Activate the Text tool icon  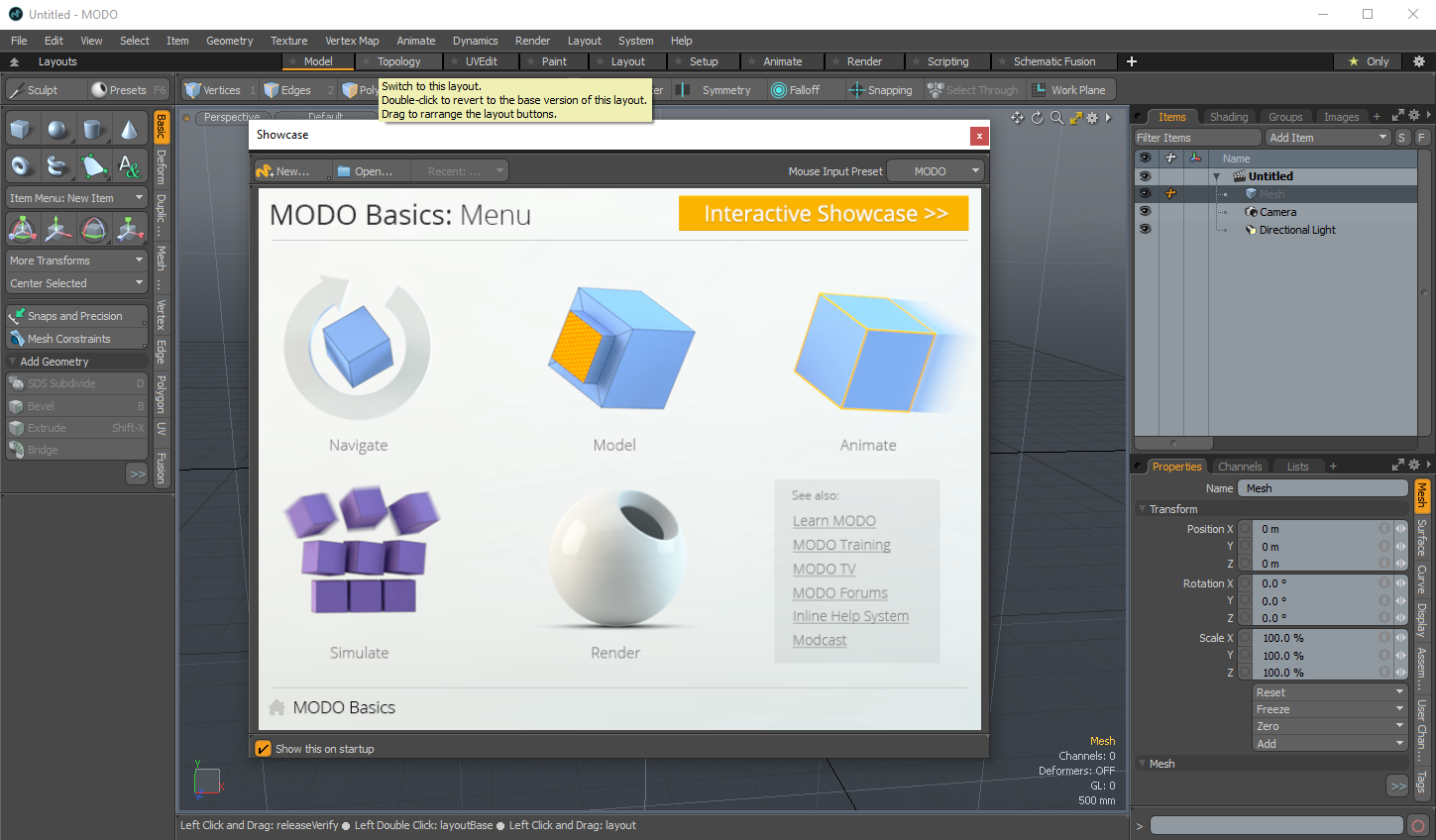[x=129, y=165]
